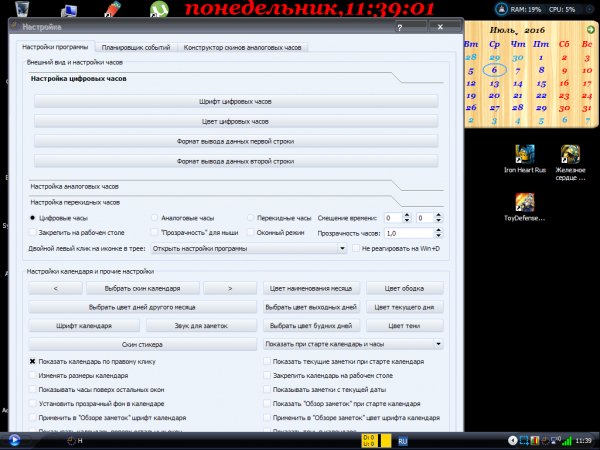600x450 pixels.
Task: Click the Прозрачность часов value field
Action: point(409,233)
